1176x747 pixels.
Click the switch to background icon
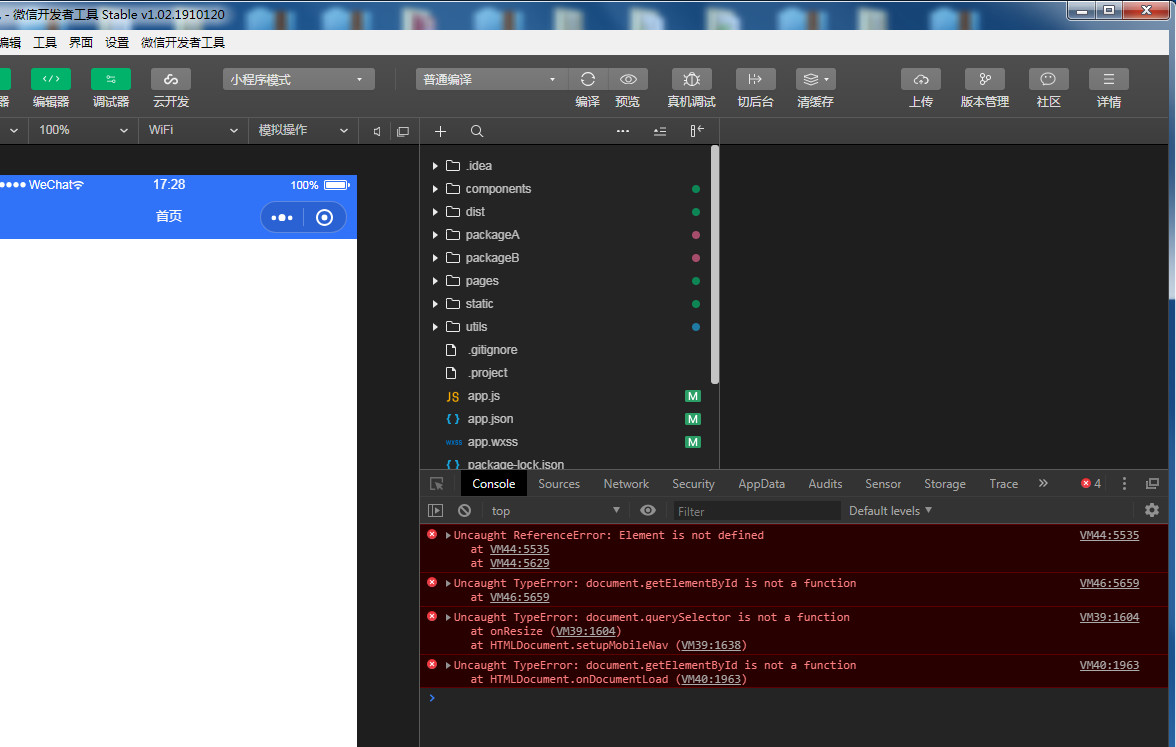pos(755,79)
